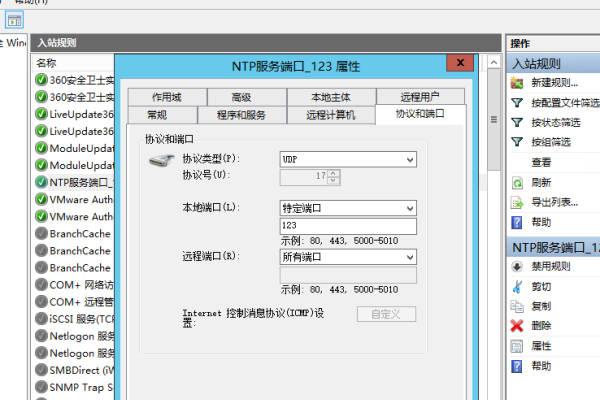
Task: Click the filter by group funnel icon
Action: [517, 142]
